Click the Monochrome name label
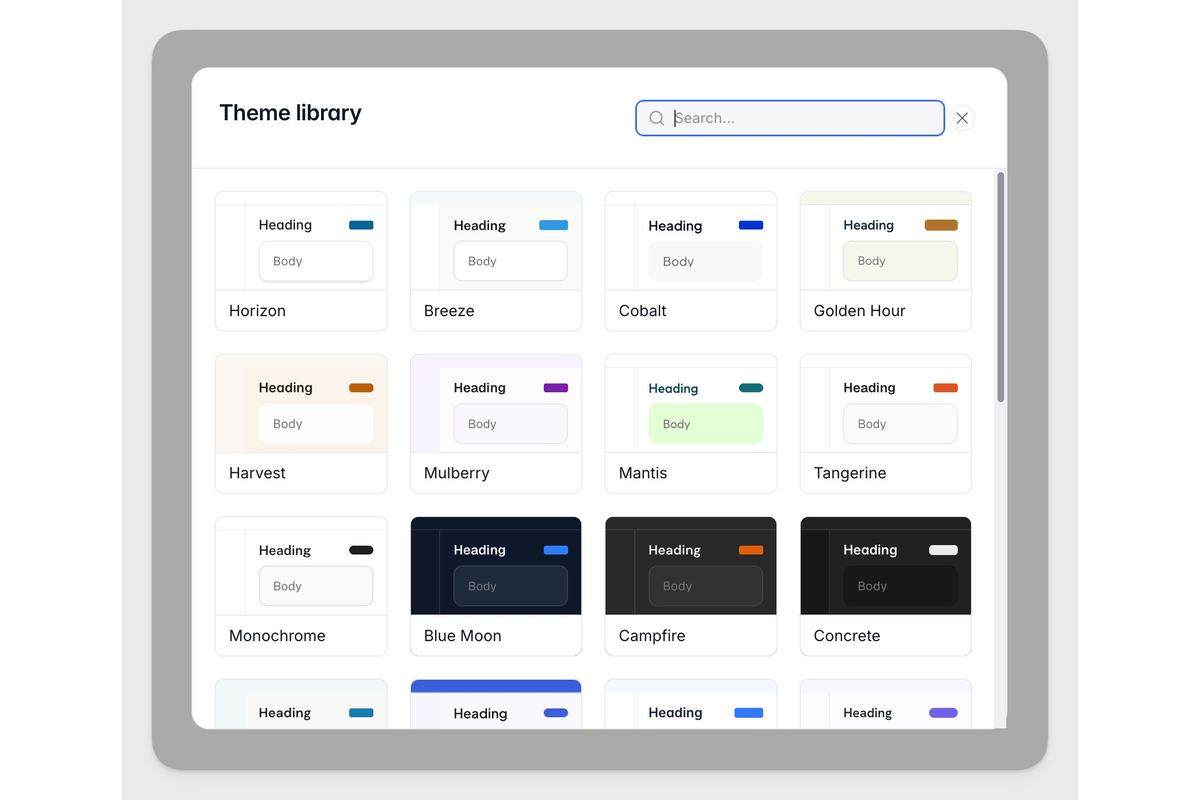Viewport: 1200px width, 800px height. click(x=277, y=636)
